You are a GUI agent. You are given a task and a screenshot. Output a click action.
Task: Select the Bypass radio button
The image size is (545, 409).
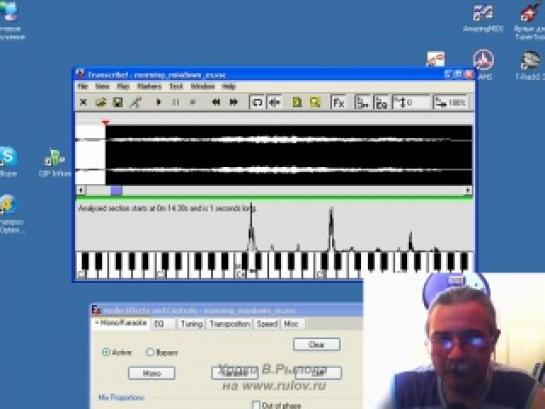(x=150, y=352)
